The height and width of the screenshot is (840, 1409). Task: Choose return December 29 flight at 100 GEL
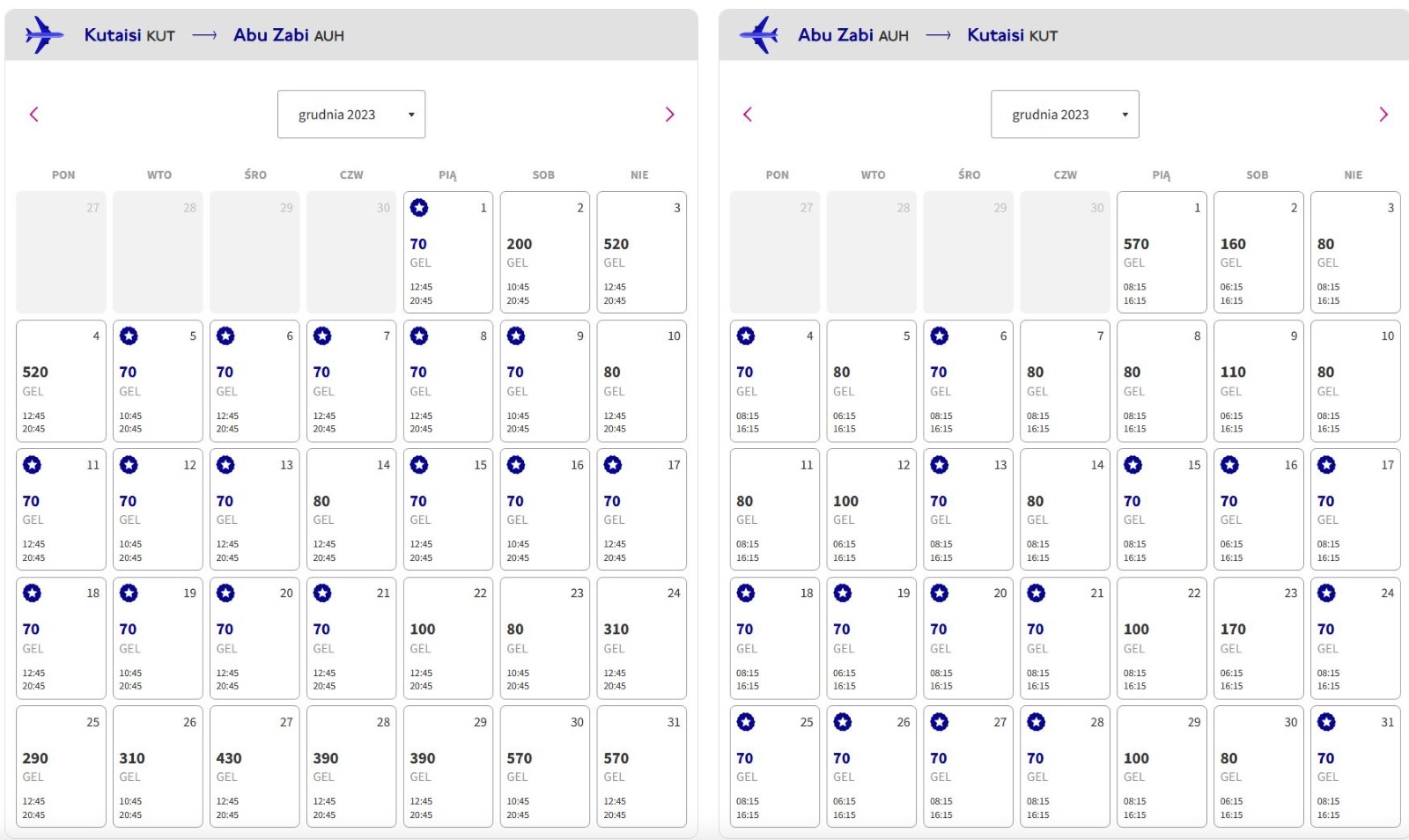(x=1162, y=767)
